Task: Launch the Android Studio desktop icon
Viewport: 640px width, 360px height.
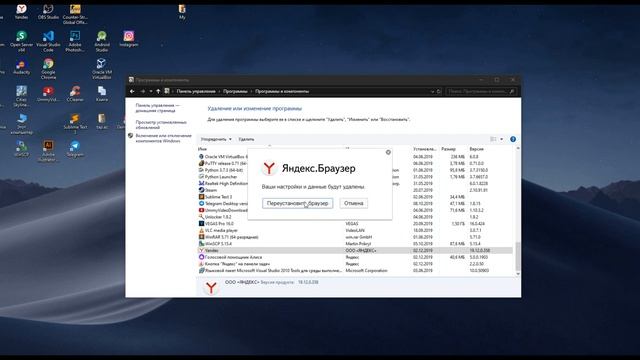Action: coord(102,41)
